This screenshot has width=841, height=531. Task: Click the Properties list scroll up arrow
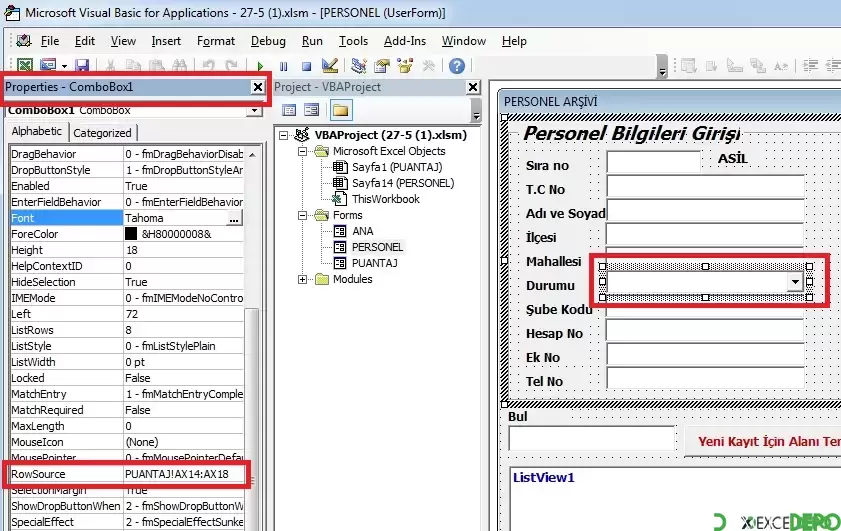pos(252,154)
